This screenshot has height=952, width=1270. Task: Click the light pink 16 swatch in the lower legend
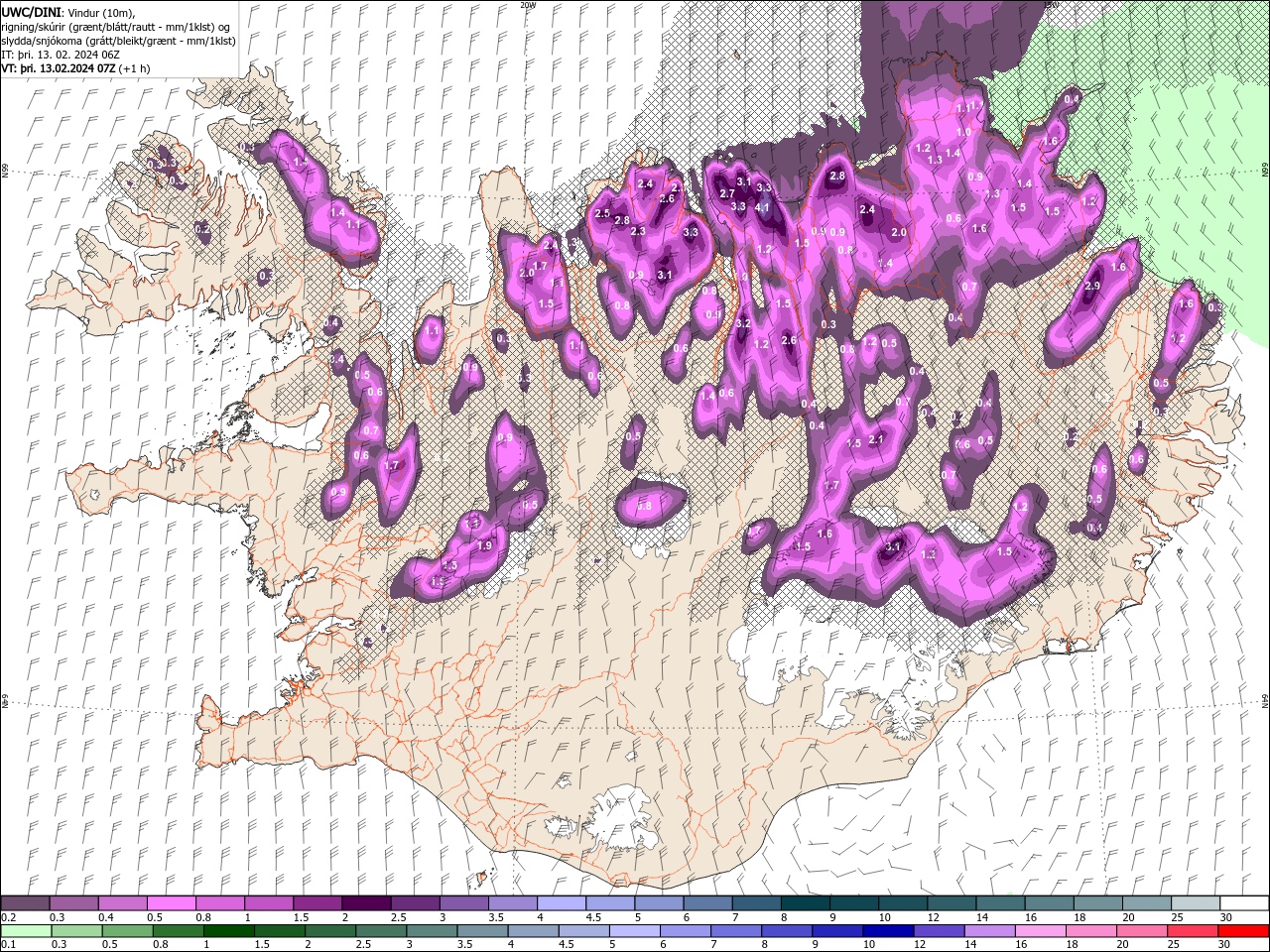coord(1040,931)
